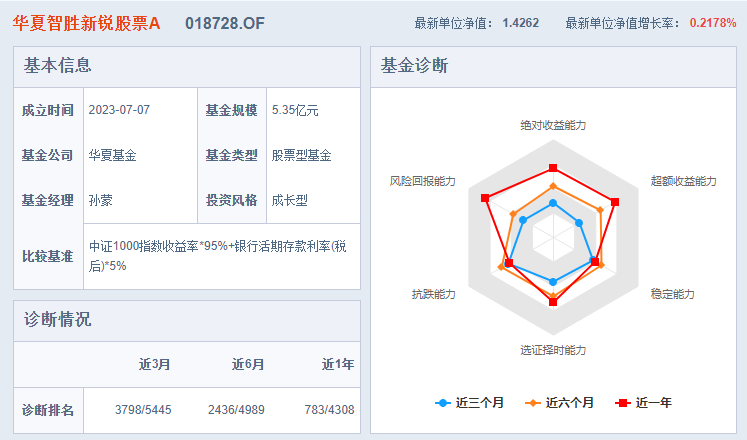Click the 近6月 ranking value 2436/4989

click(x=235, y=410)
